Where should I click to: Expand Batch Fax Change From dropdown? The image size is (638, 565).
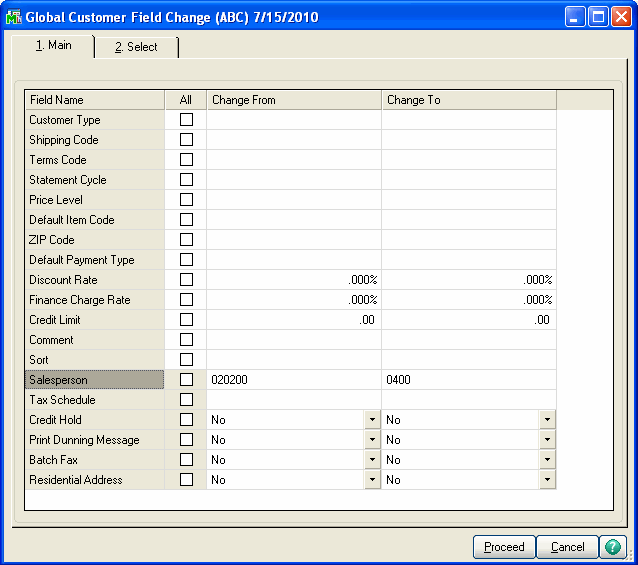(x=372, y=460)
